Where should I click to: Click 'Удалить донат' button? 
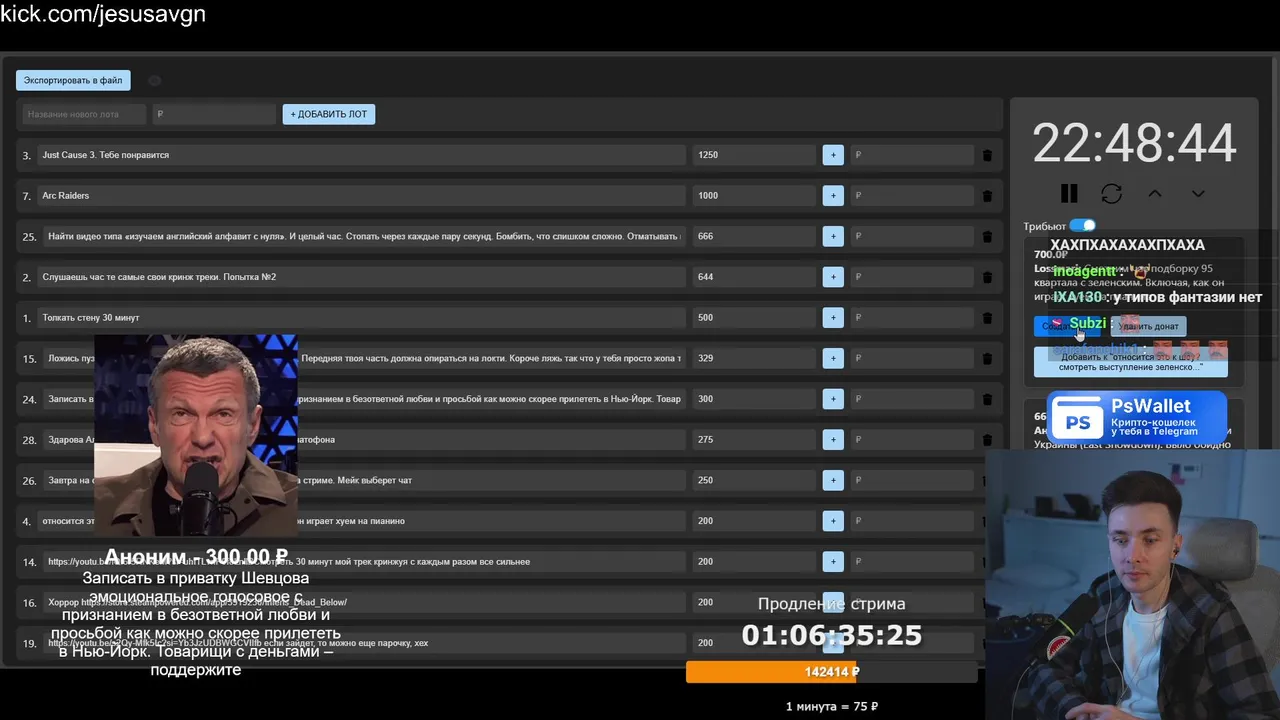point(1148,326)
